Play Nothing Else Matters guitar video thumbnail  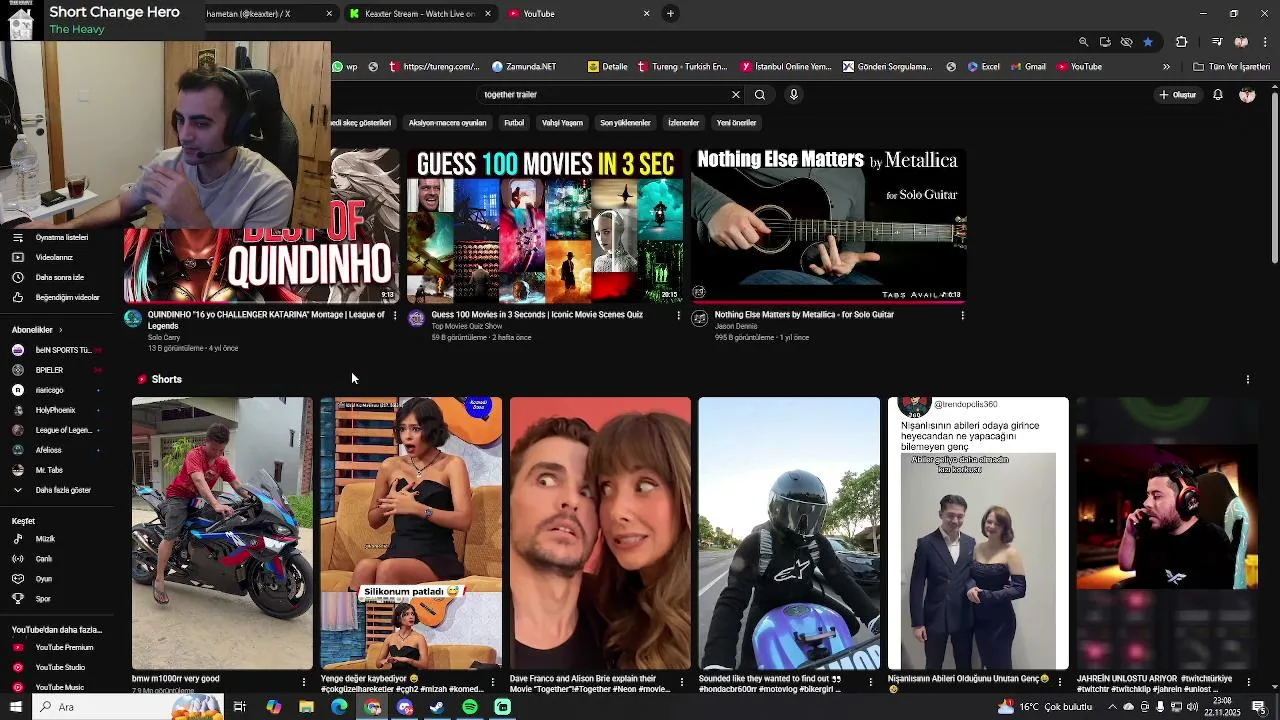[829, 225]
